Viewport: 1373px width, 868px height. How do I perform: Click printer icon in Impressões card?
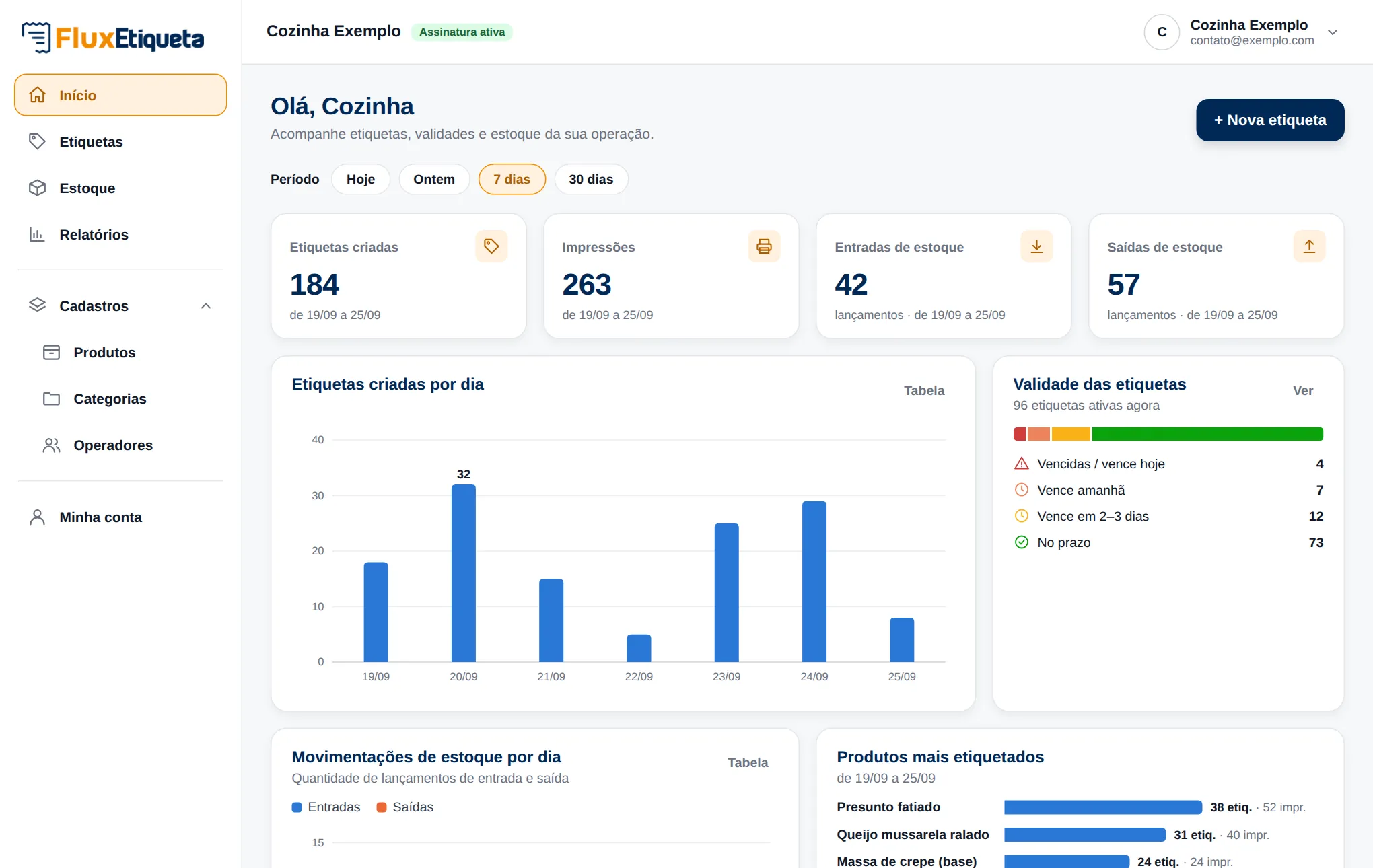click(764, 246)
